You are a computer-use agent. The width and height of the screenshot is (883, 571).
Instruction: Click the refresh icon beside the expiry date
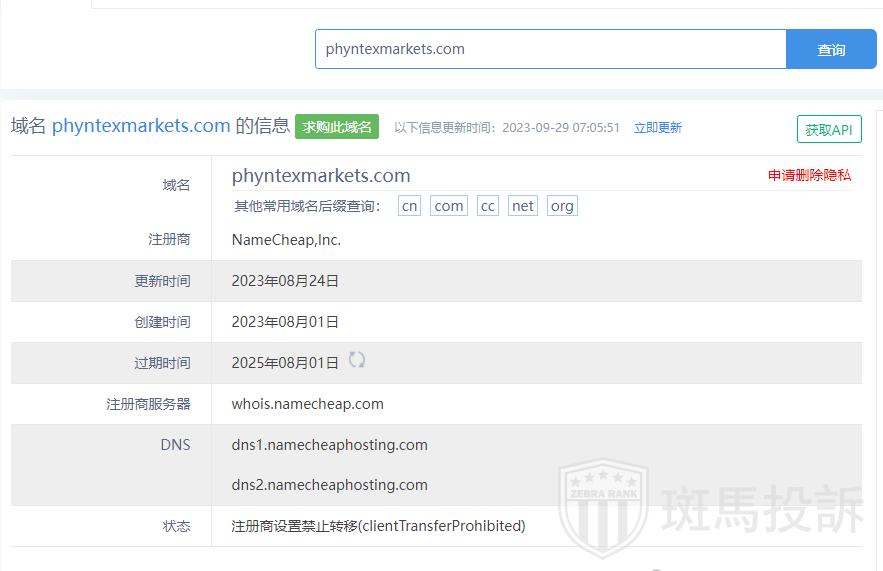tap(357, 361)
